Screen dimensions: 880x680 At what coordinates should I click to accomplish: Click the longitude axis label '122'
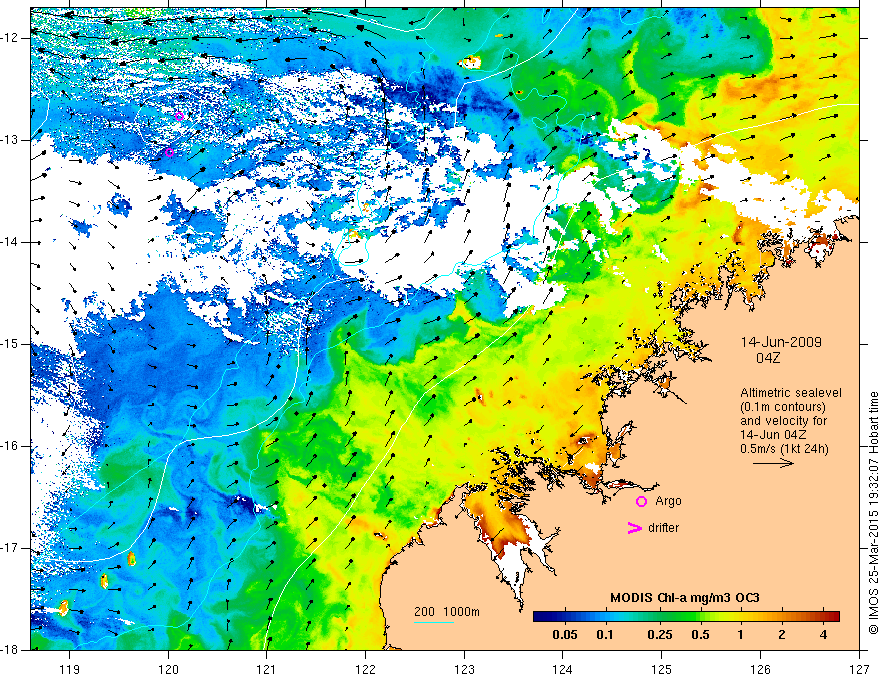pos(365,670)
